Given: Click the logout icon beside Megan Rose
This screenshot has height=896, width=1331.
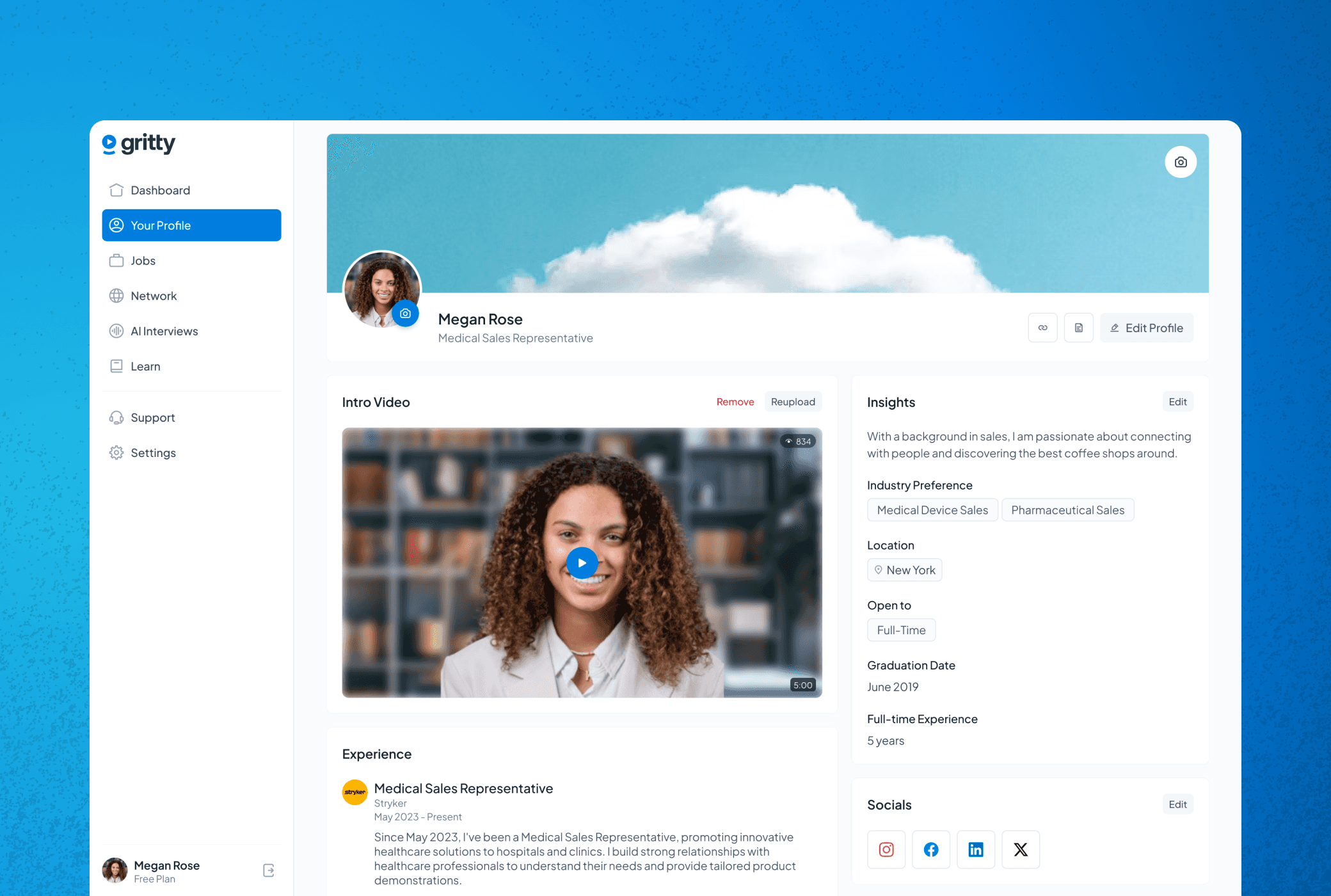Looking at the screenshot, I should coord(269,870).
